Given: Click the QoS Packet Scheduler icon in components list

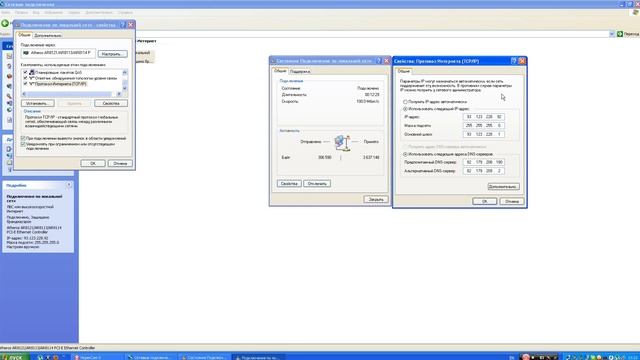Looking at the screenshot, I should [x=31, y=72].
